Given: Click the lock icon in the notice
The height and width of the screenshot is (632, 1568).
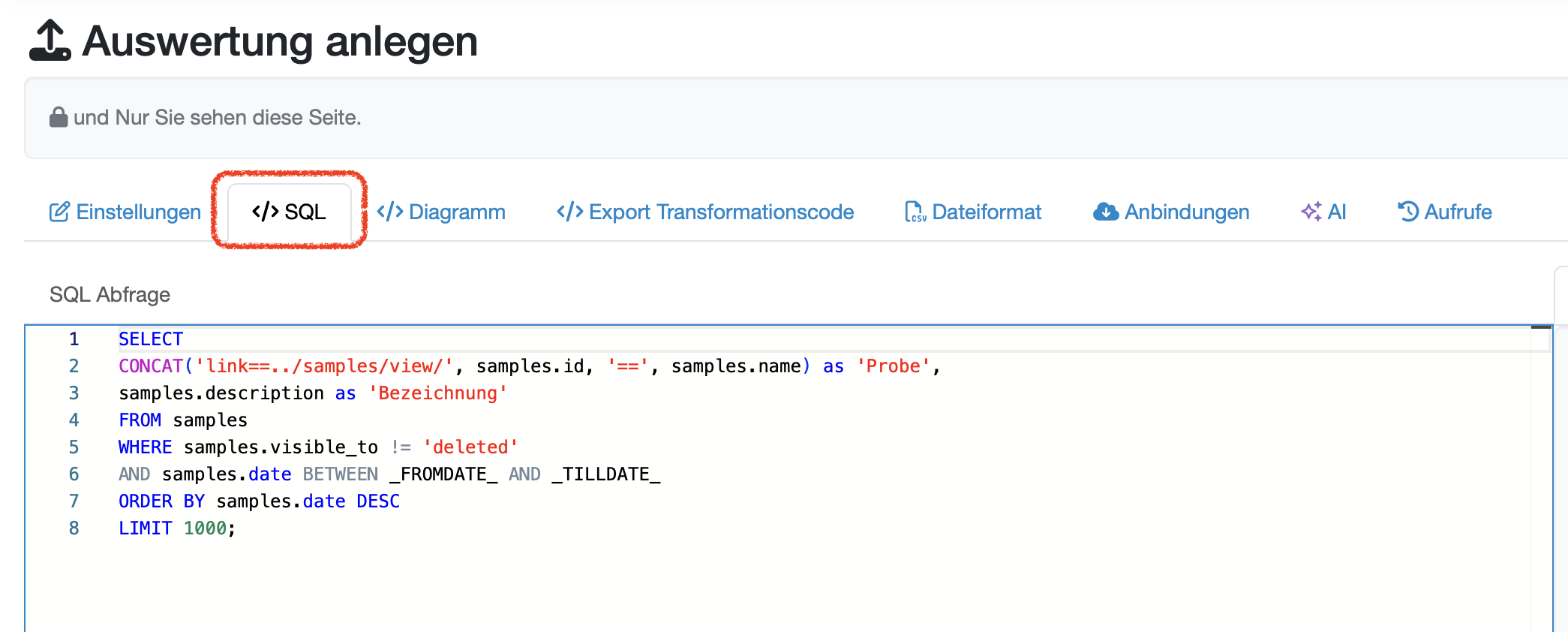Looking at the screenshot, I should [59, 117].
